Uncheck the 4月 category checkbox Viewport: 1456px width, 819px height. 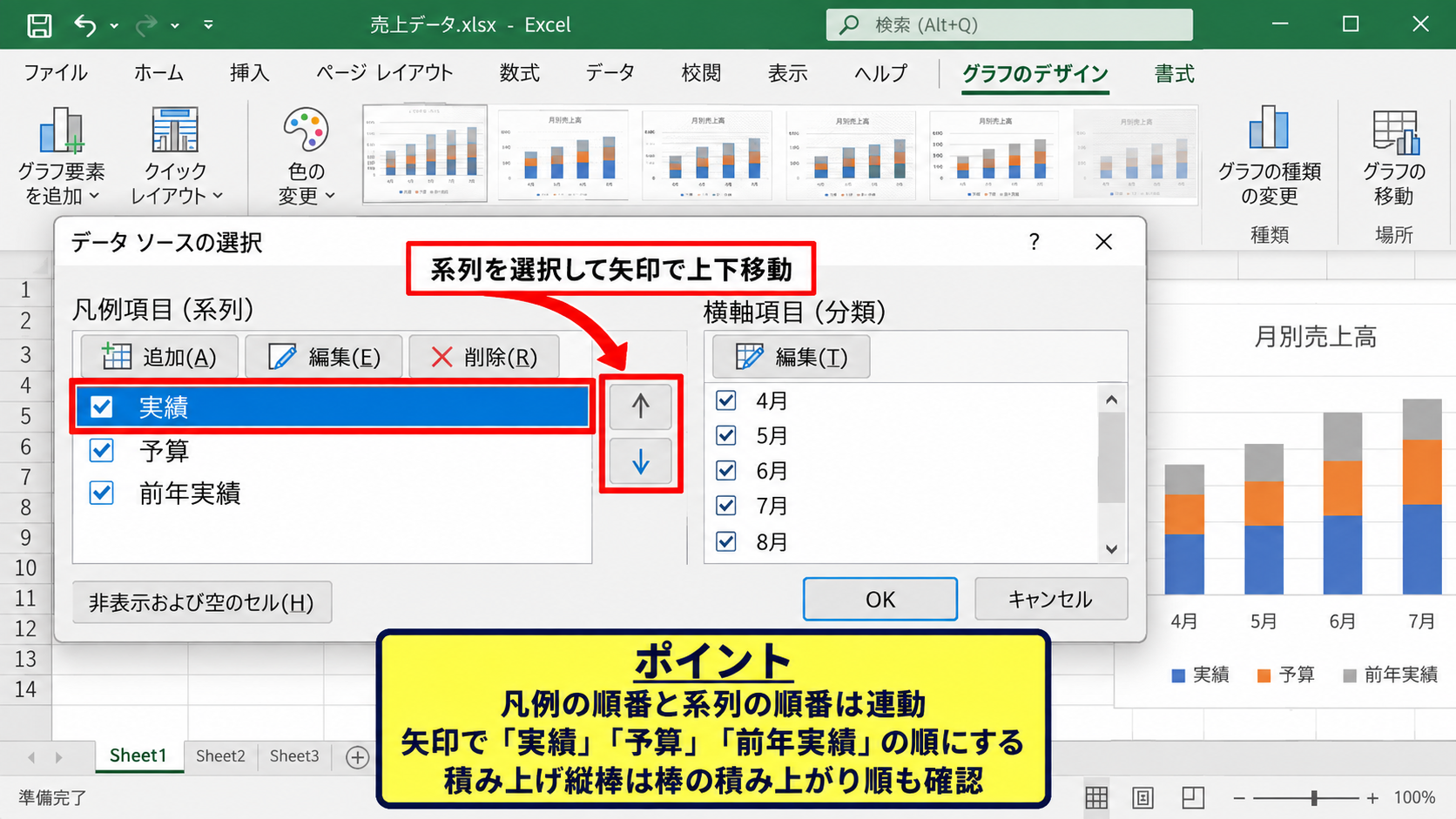(x=725, y=400)
